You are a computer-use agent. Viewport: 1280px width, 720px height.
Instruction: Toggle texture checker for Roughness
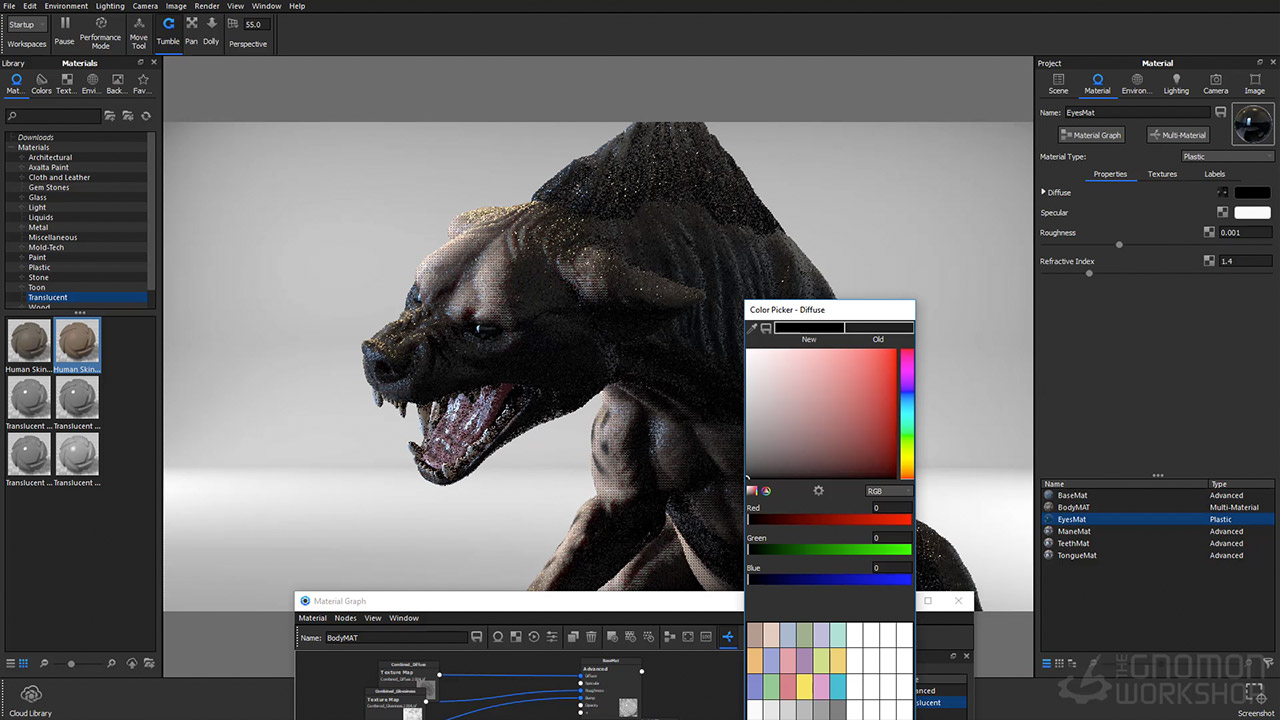click(x=1210, y=233)
